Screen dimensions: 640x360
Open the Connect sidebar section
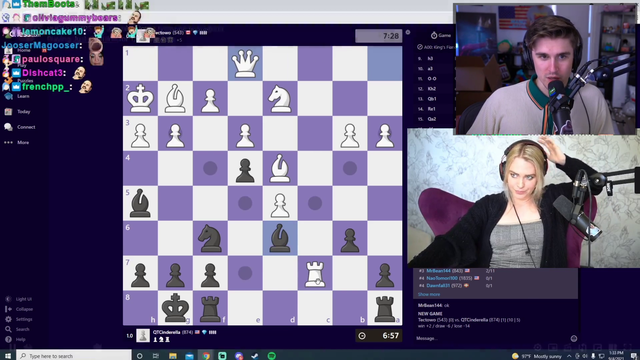pyautogui.click(x=20, y=127)
